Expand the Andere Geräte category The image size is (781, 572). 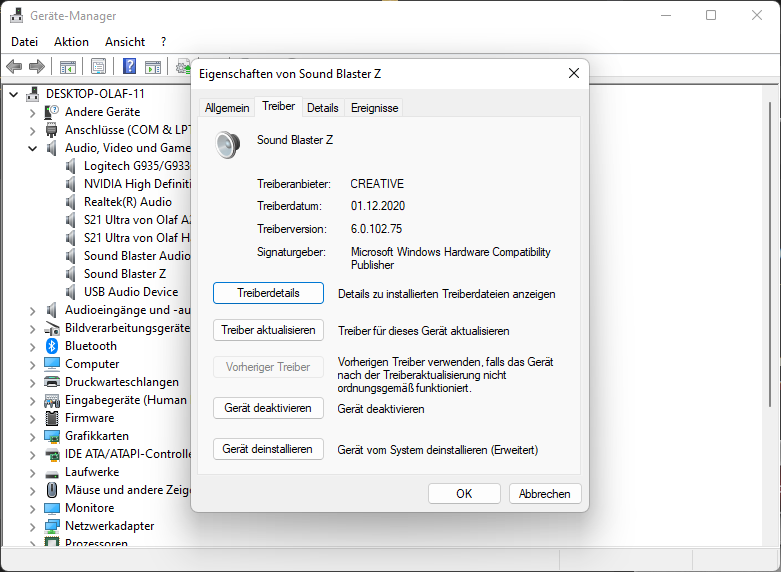pyautogui.click(x=32, y=113)
